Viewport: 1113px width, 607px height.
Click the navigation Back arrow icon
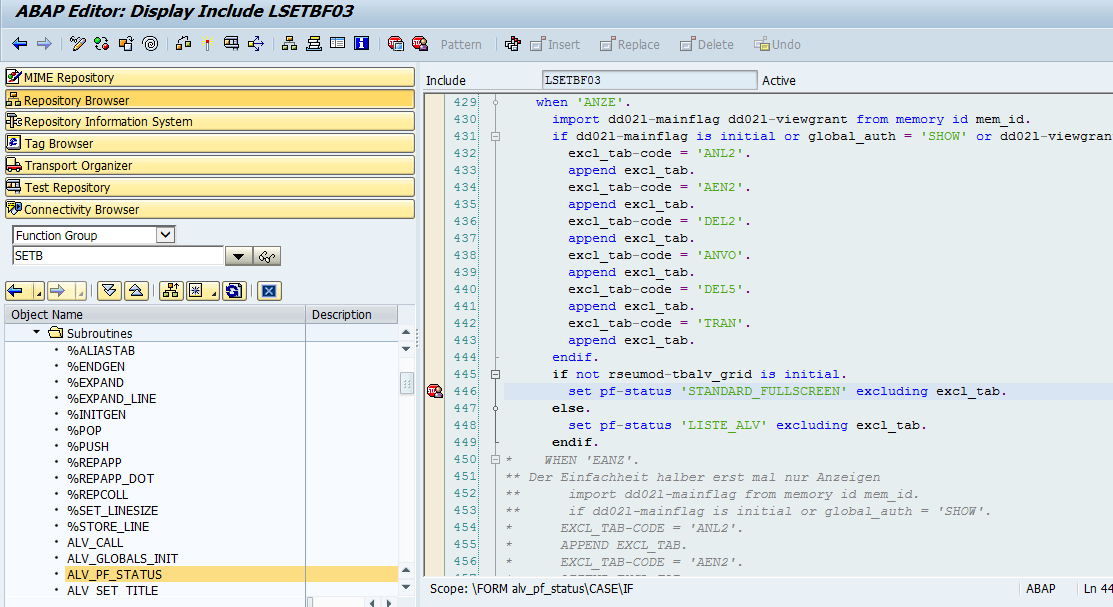[20, 44]
